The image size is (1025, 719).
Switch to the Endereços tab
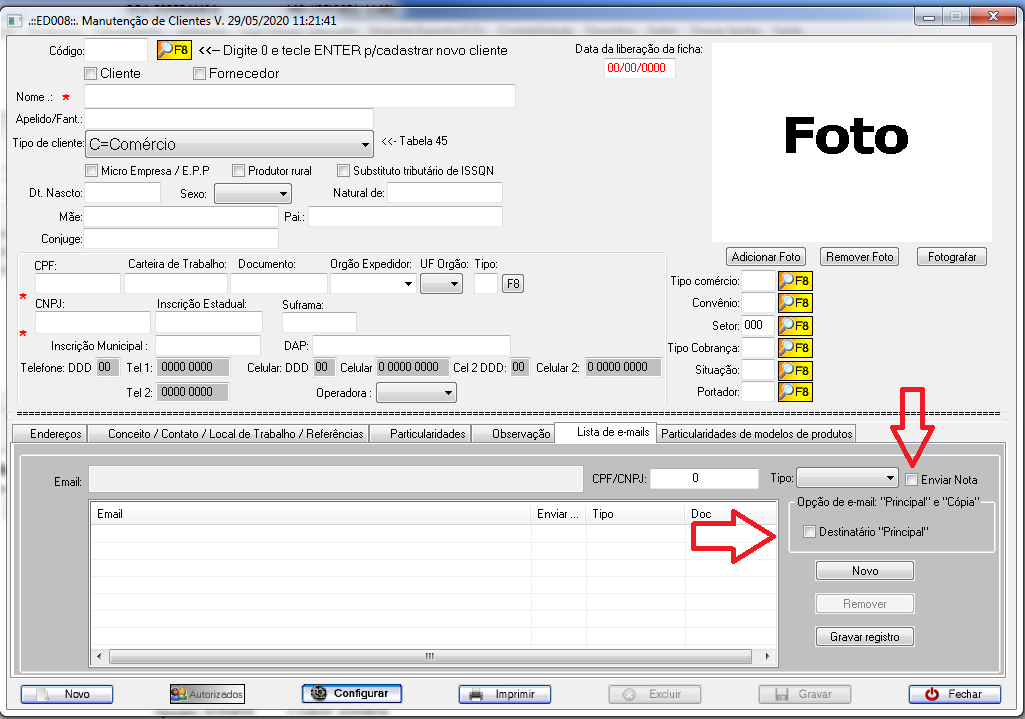[x=49, y=434]
